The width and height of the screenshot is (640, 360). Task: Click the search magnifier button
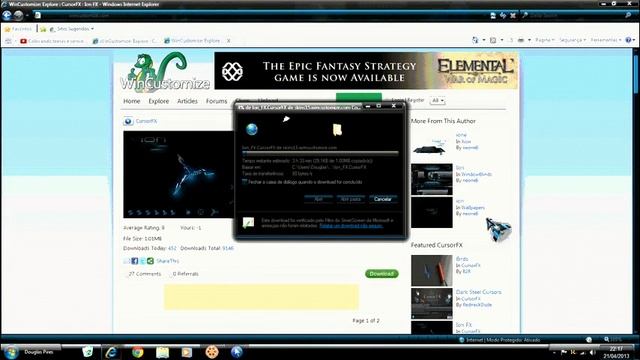coord(629,16)
